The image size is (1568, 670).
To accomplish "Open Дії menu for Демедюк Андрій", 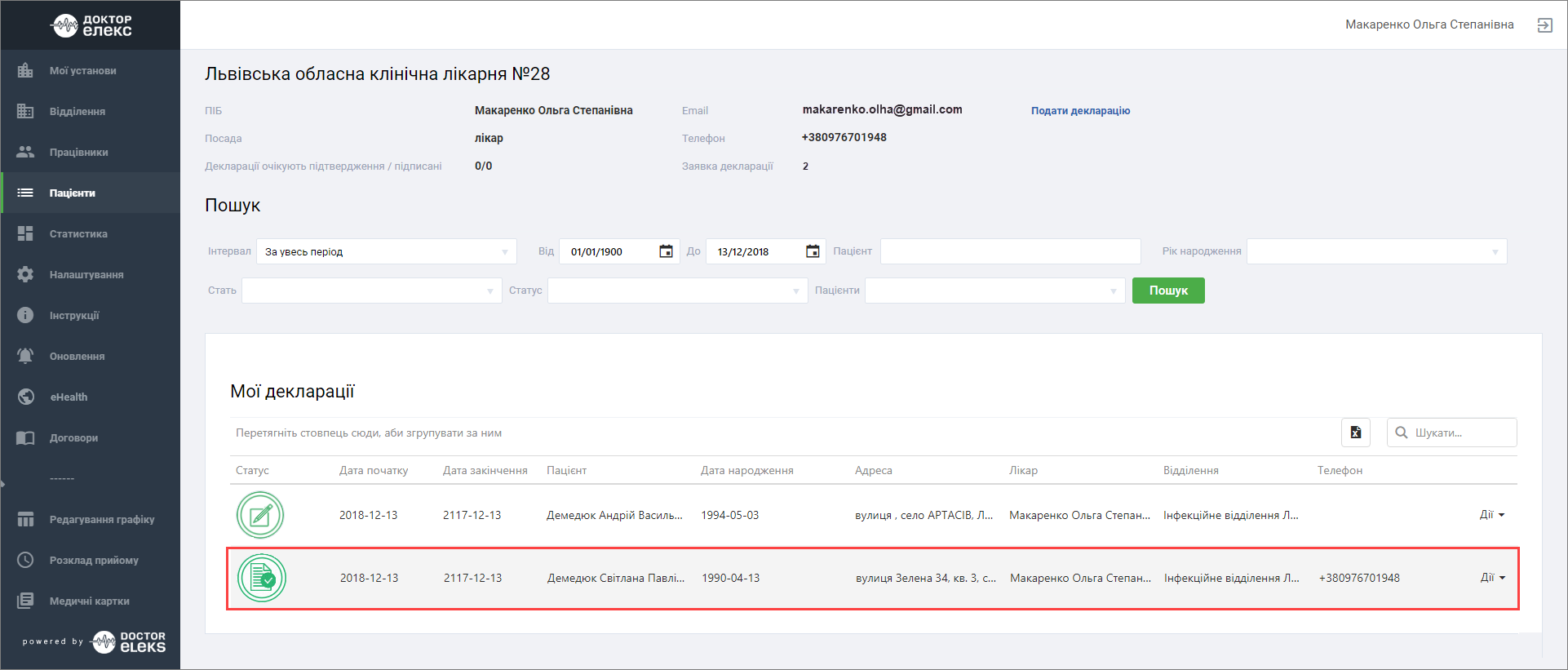I will coord(1492,515).
